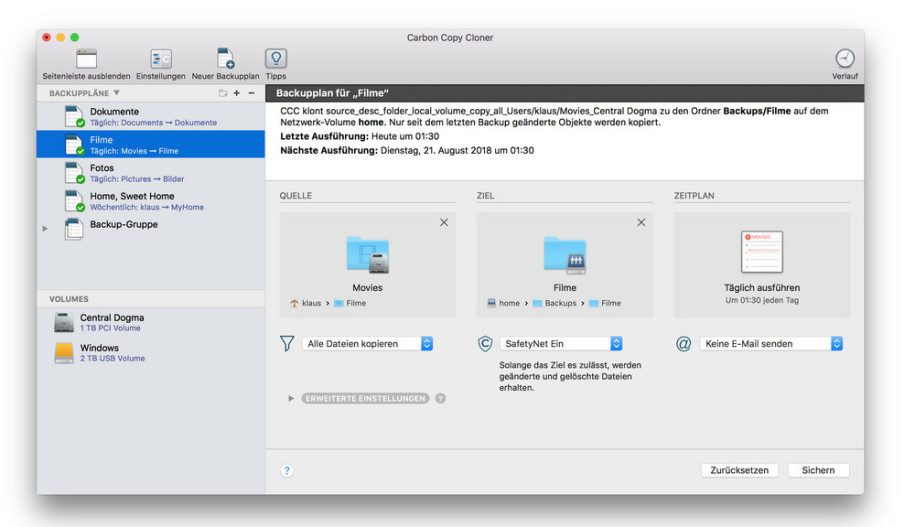Expand the Backup-Gruppe disclosure triangle
This screenshot has width=915, height=527.
pos(45,229)
